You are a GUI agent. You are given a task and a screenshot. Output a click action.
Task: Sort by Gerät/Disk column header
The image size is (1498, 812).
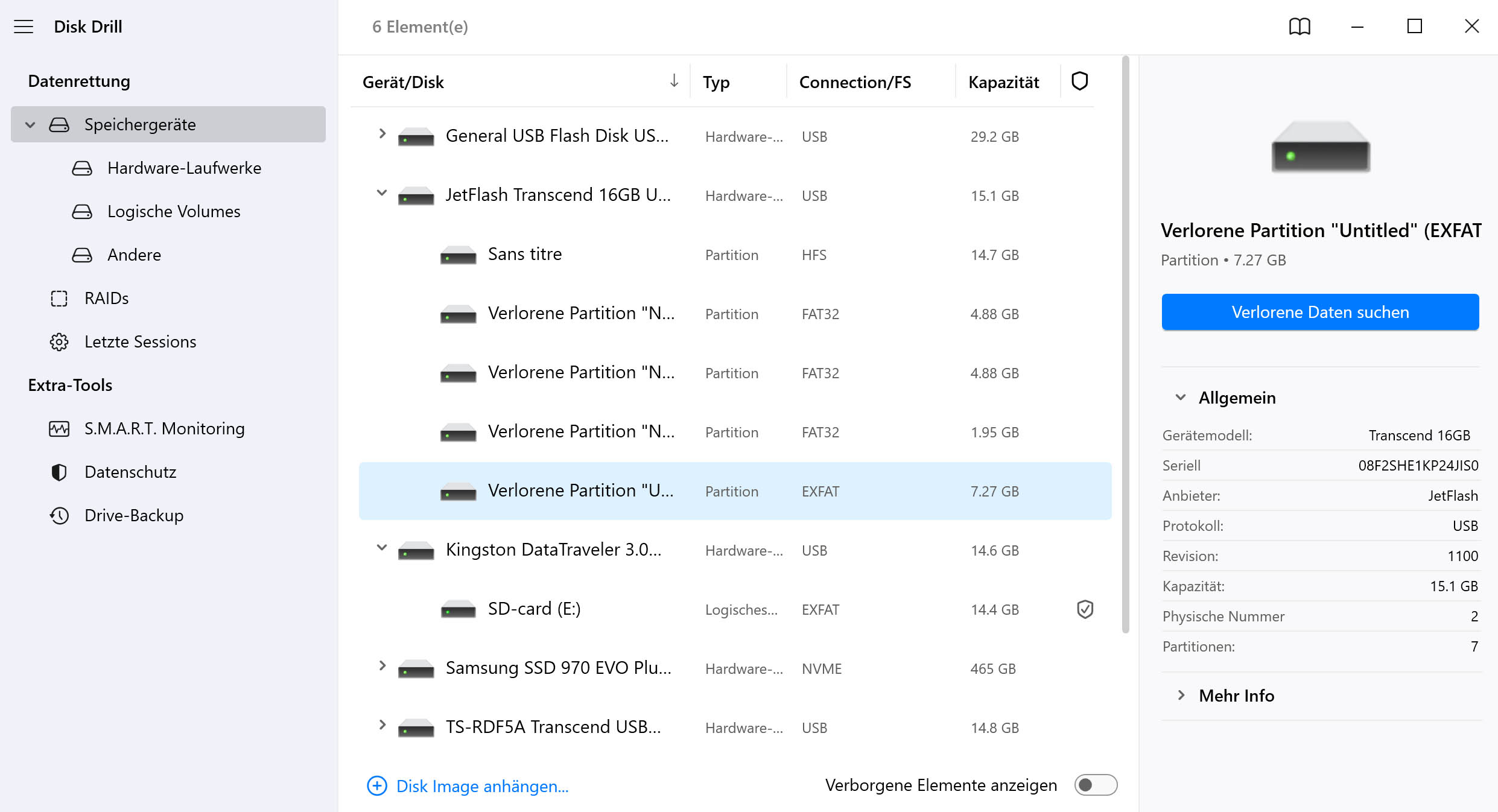pos(403,82)
